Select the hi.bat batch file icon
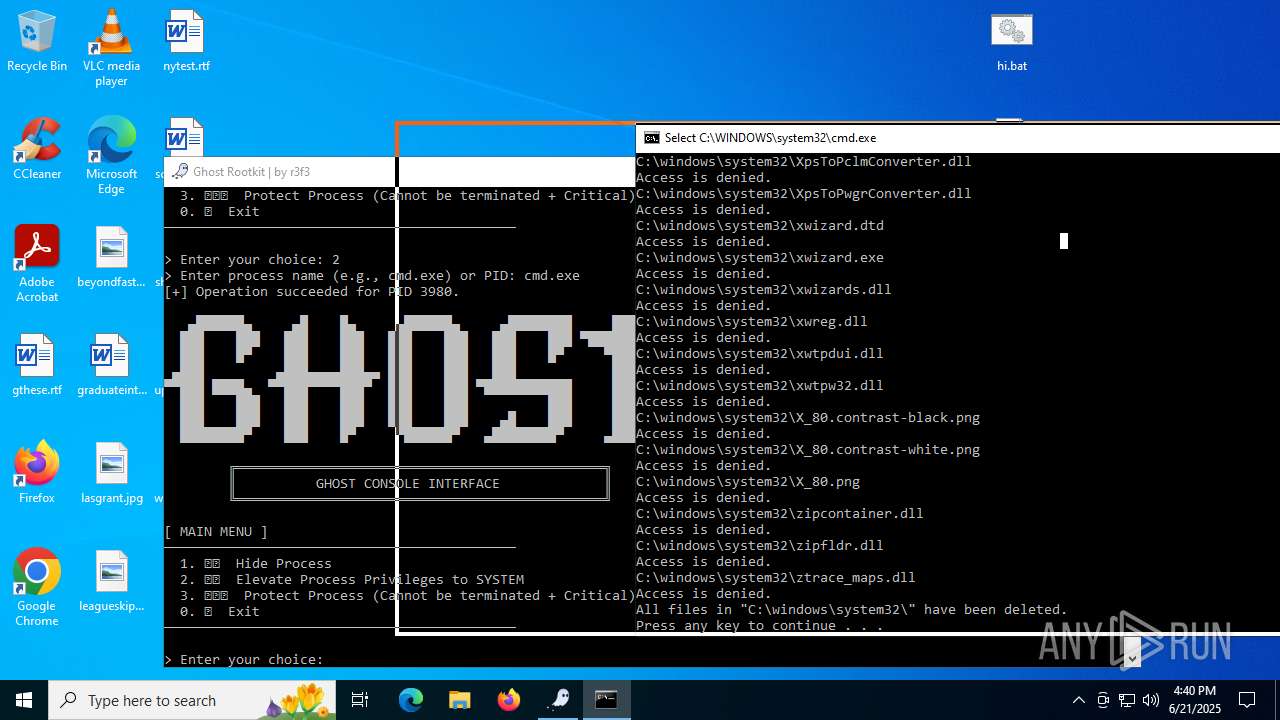Viewport: 1280px width, 720px height. point(1012,42)
